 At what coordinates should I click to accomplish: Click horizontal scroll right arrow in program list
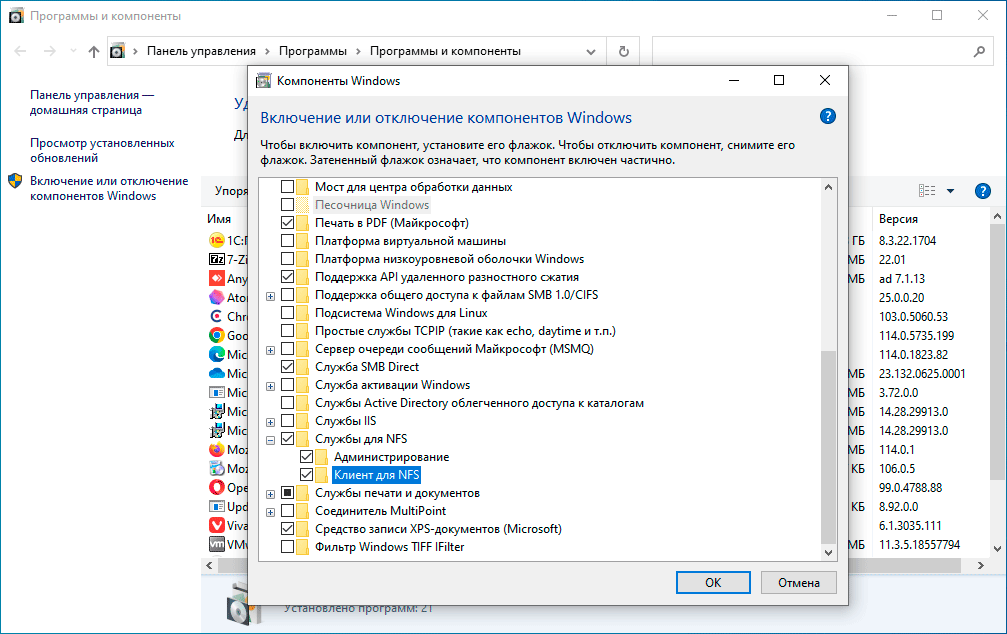click(x=980, y=565)
